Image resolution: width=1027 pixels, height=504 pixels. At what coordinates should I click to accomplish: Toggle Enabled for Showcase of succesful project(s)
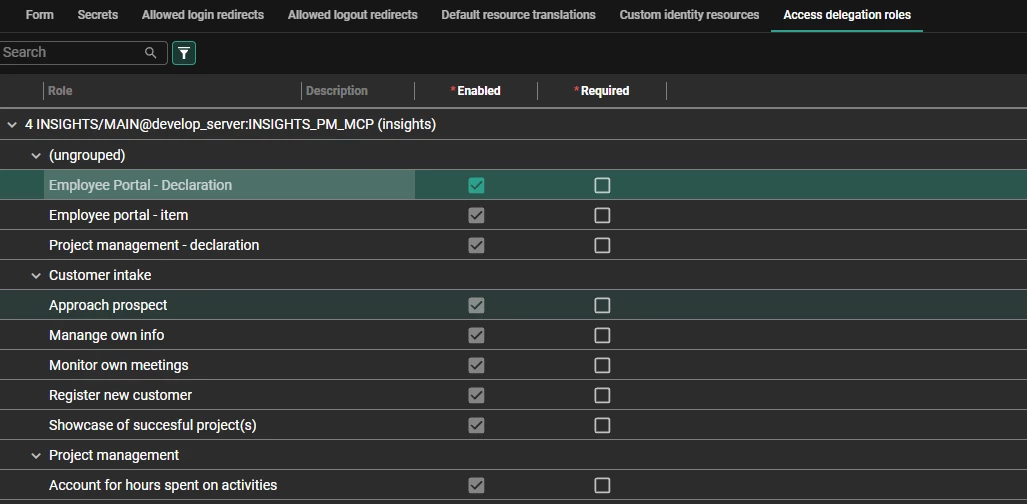(476, 426)
